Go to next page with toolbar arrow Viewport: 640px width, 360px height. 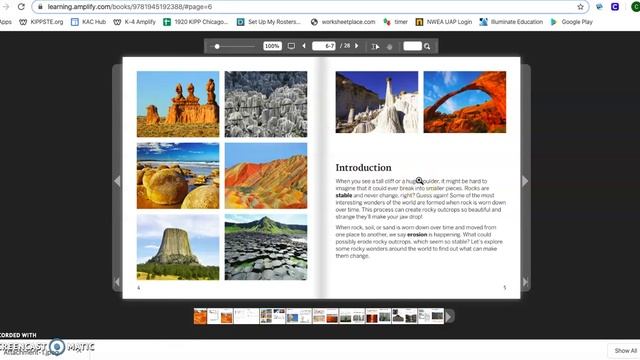click(x=357, y=46)
